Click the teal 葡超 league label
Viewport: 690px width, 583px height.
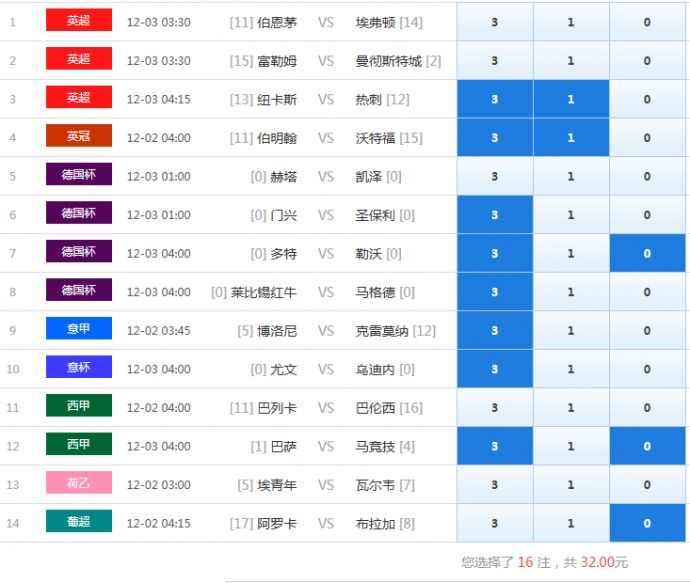point(79,522)
